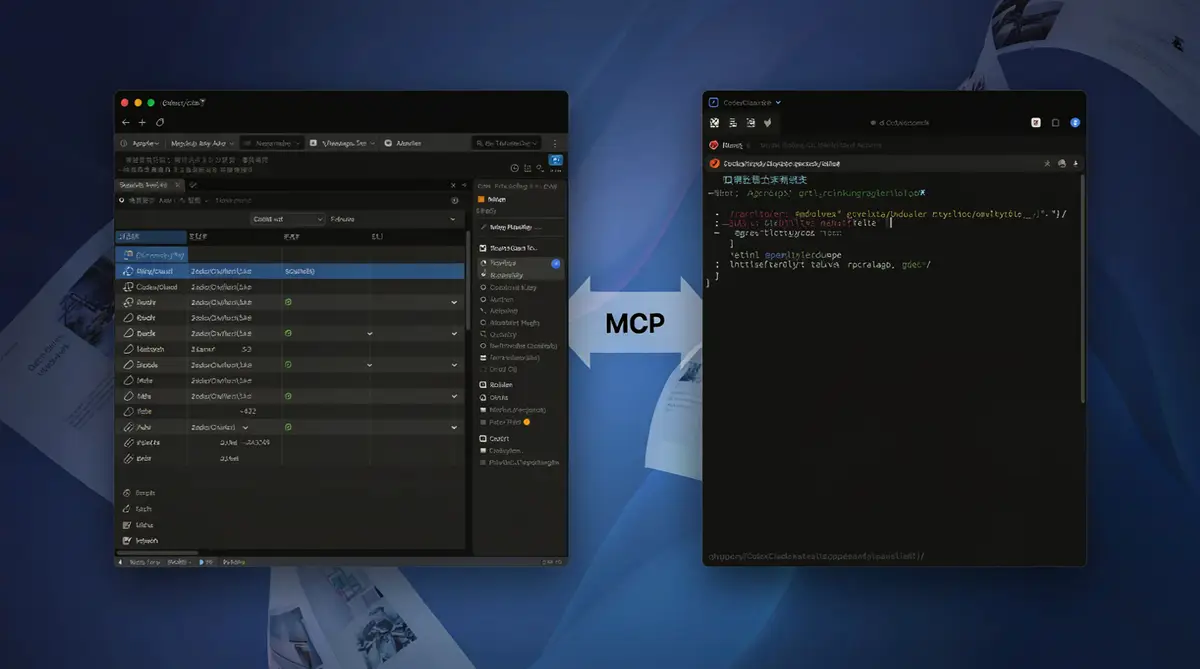Open the left combo box above the table
Screen dimensions: 1200x669
287,218
